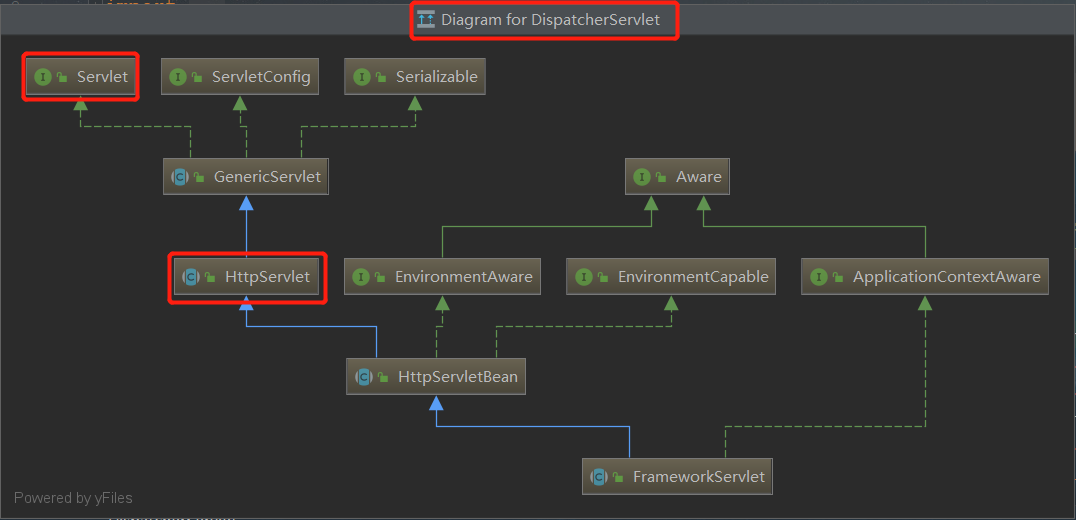Select the ApplicationContextAware node label

click(946, 277)
